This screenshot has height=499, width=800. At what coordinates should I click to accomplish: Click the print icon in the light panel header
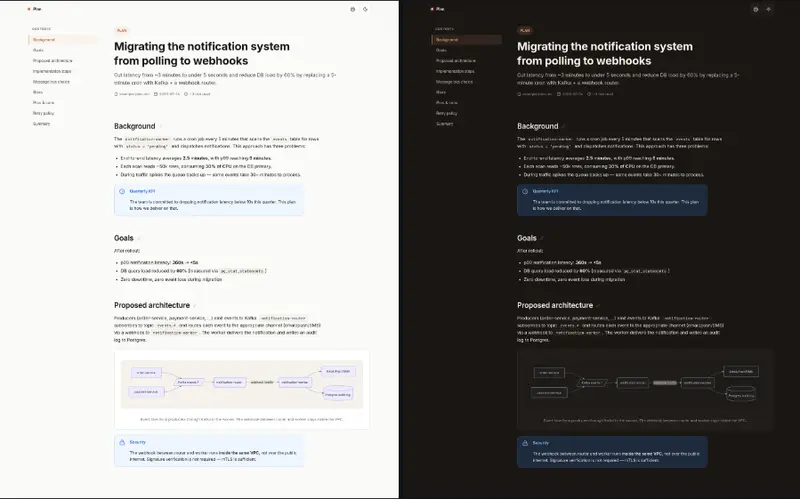click(x=353, y=9)
